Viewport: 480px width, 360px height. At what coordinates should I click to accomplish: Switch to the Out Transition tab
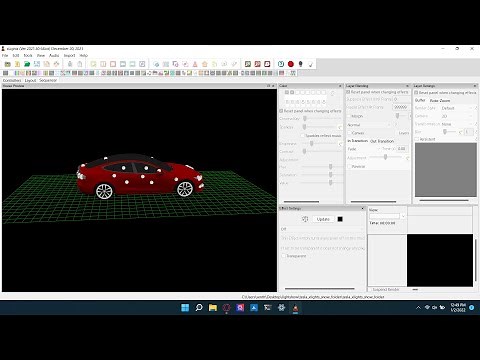tap(382, 141)
